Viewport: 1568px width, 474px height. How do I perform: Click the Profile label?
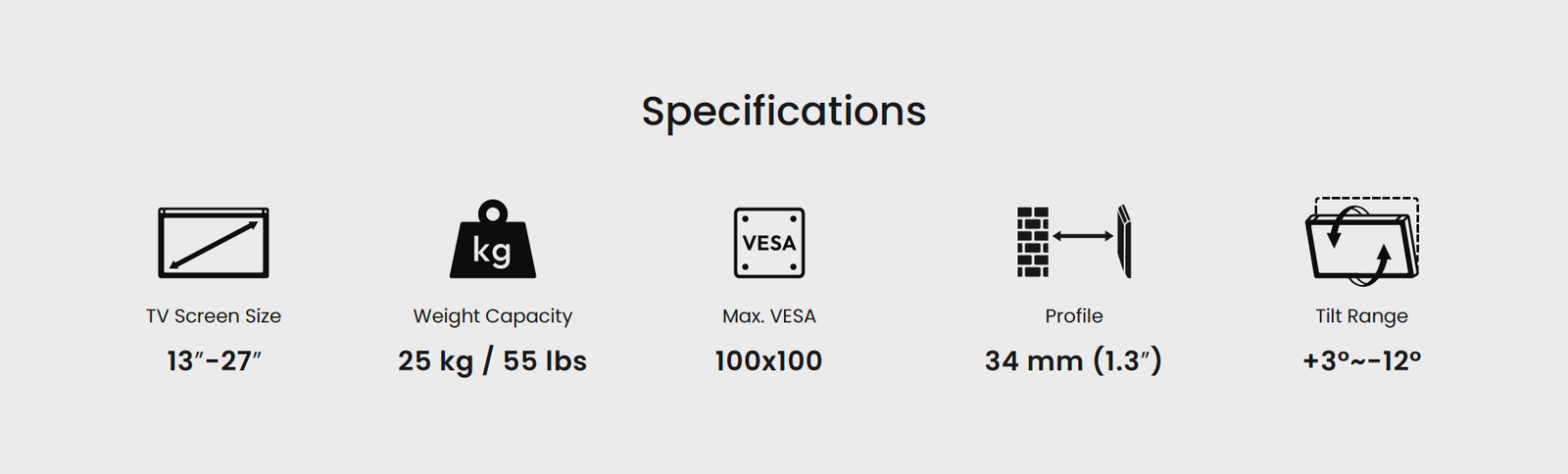(1074, 316)
